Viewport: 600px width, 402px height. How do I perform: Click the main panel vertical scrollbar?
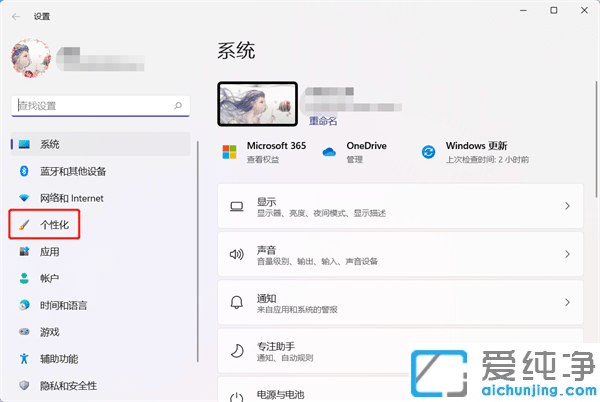coord(596,139)
